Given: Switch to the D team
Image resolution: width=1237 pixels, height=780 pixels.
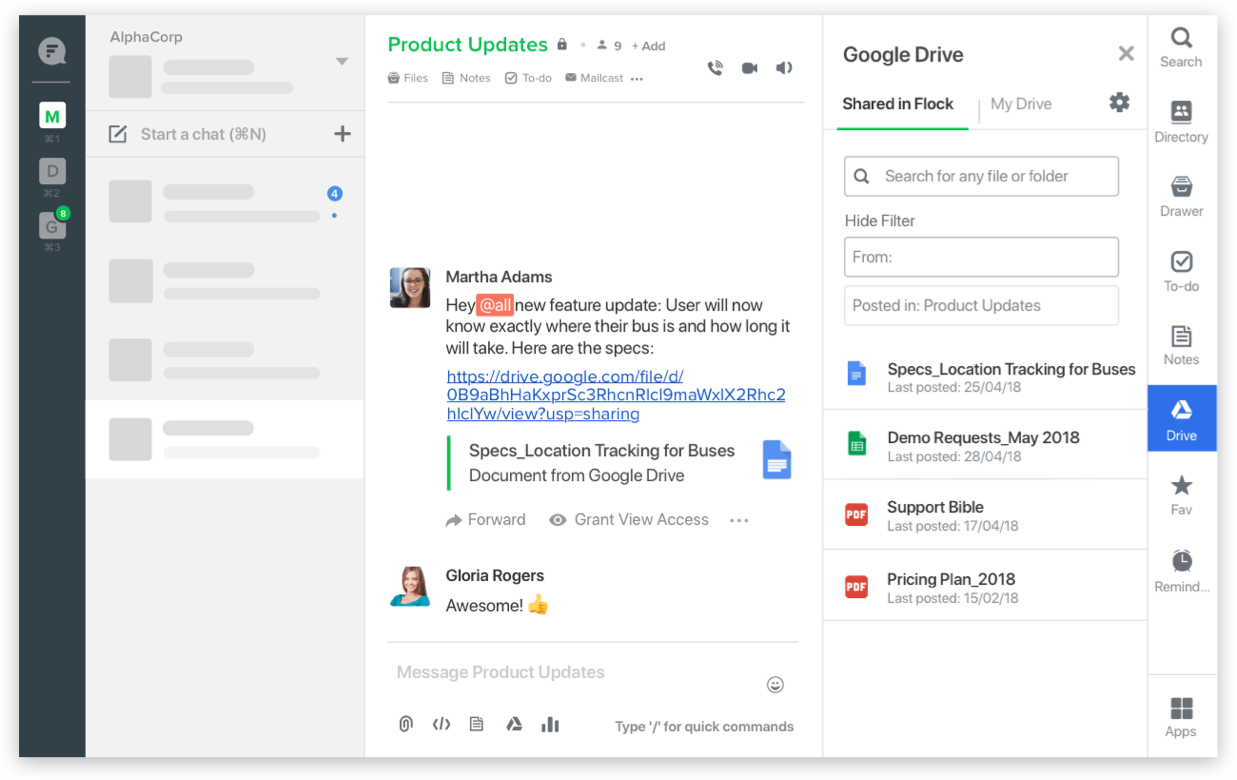Looking at the screenshot, I should (52, 172).
